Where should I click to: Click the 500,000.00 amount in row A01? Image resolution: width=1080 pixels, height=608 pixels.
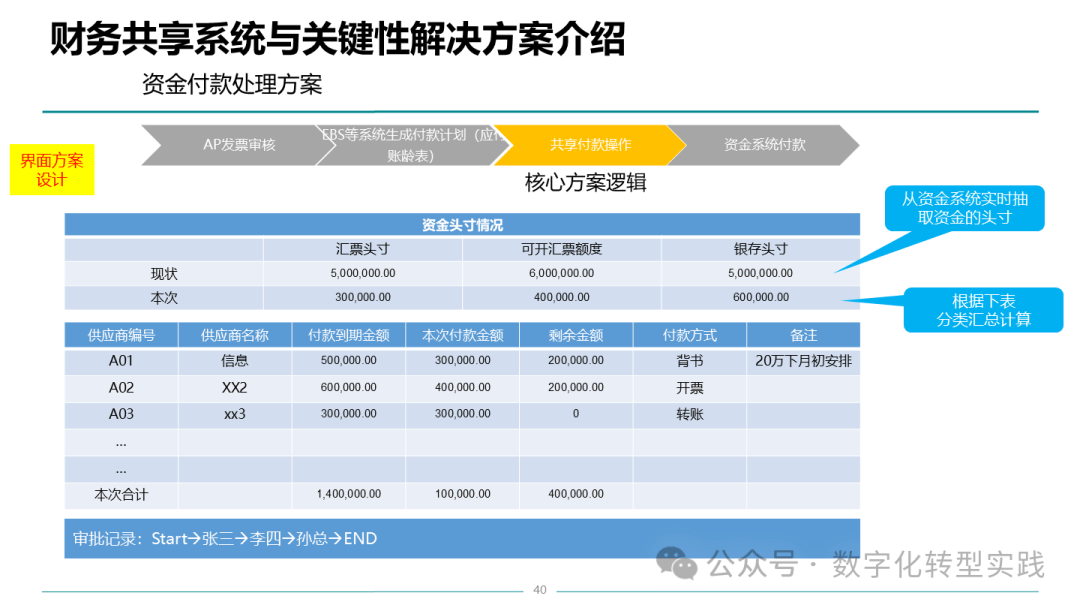349,361
